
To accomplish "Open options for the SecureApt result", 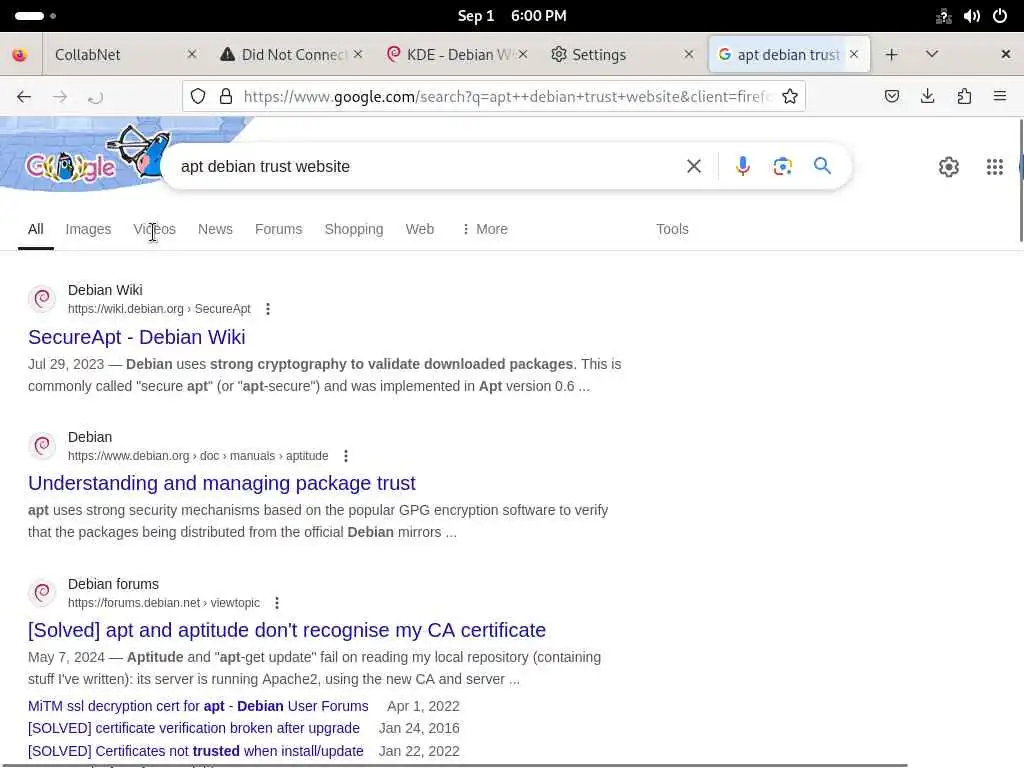I will coord(268,309).
